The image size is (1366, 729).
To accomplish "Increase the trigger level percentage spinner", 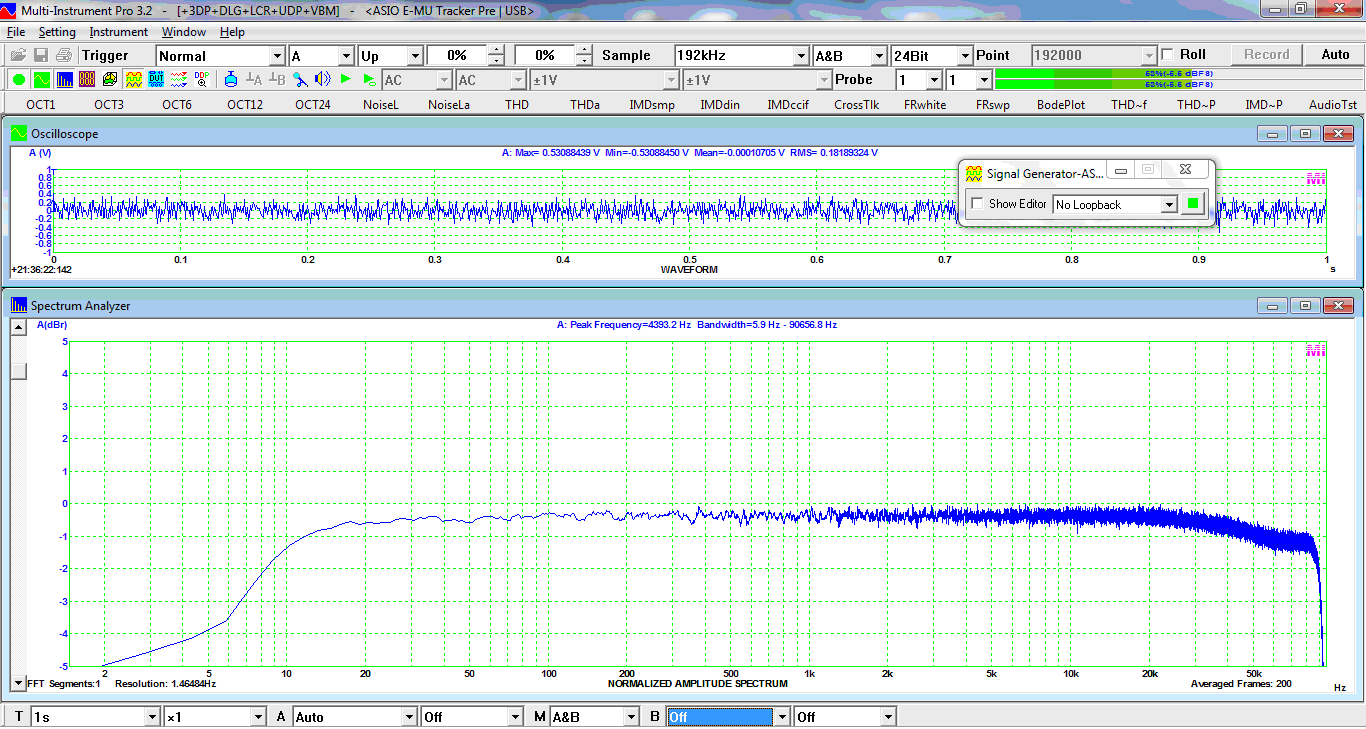I will point(496,50).
